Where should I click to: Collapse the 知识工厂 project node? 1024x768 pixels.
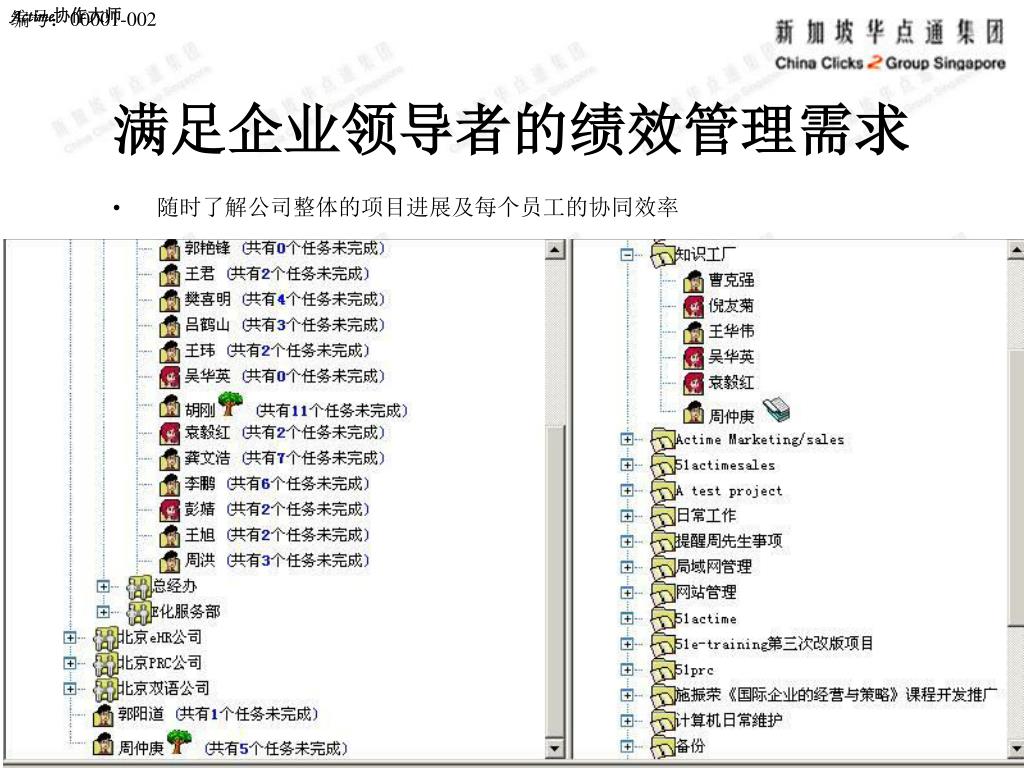[x=627, y=255]
